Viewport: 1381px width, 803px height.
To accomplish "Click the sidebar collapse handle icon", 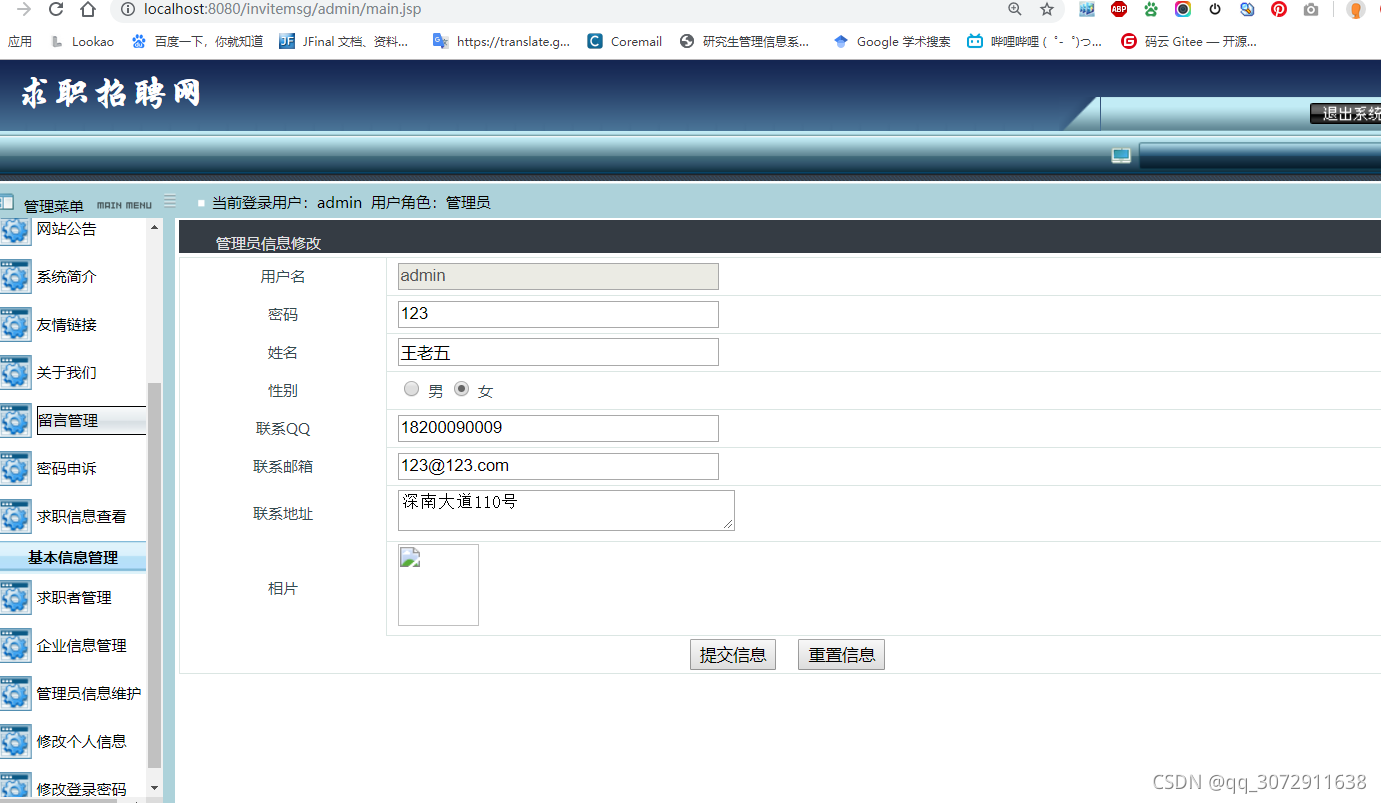I will click(170, 201).
